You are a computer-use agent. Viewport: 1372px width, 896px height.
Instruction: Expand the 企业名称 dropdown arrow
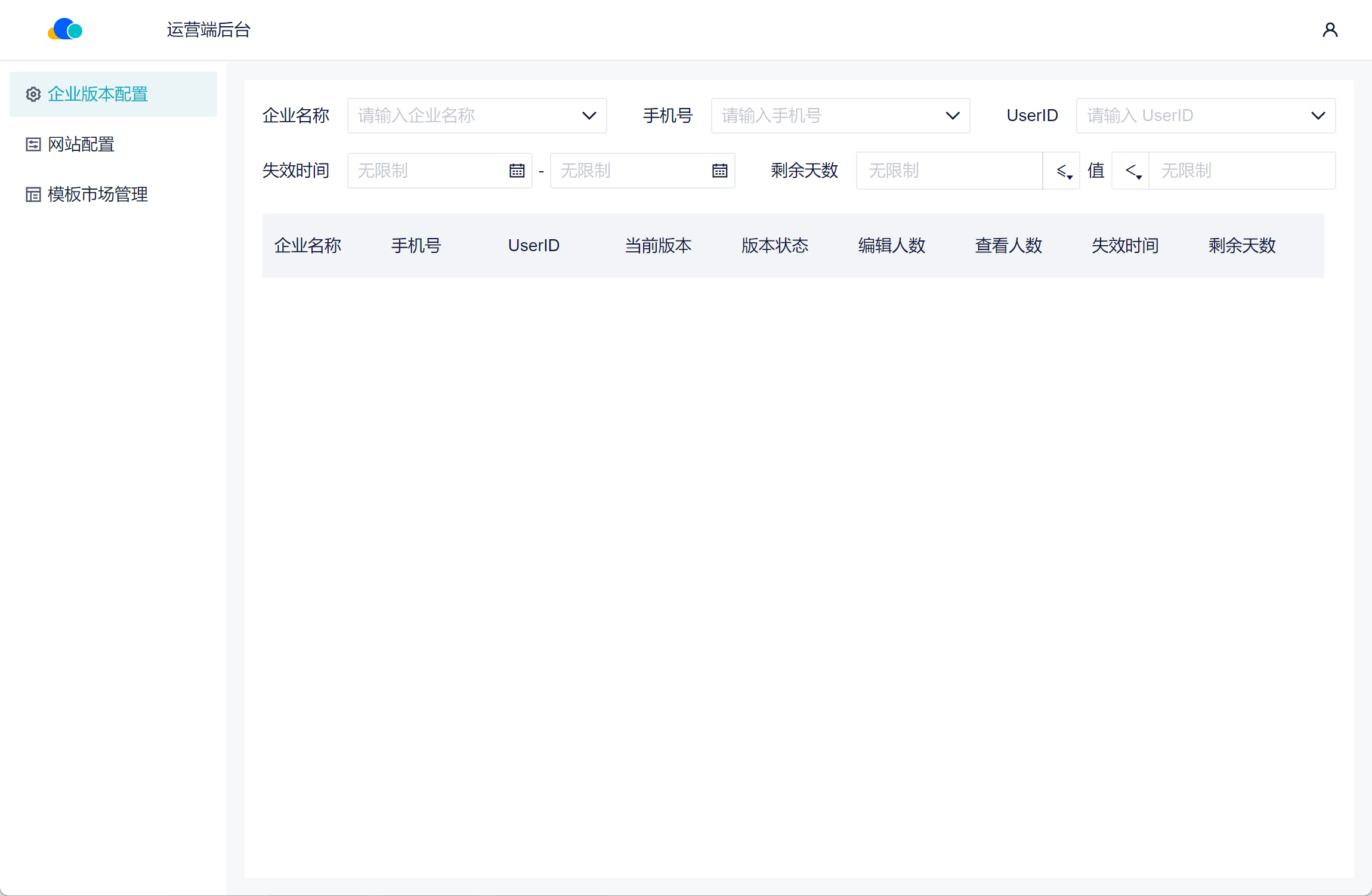(589, 116)
